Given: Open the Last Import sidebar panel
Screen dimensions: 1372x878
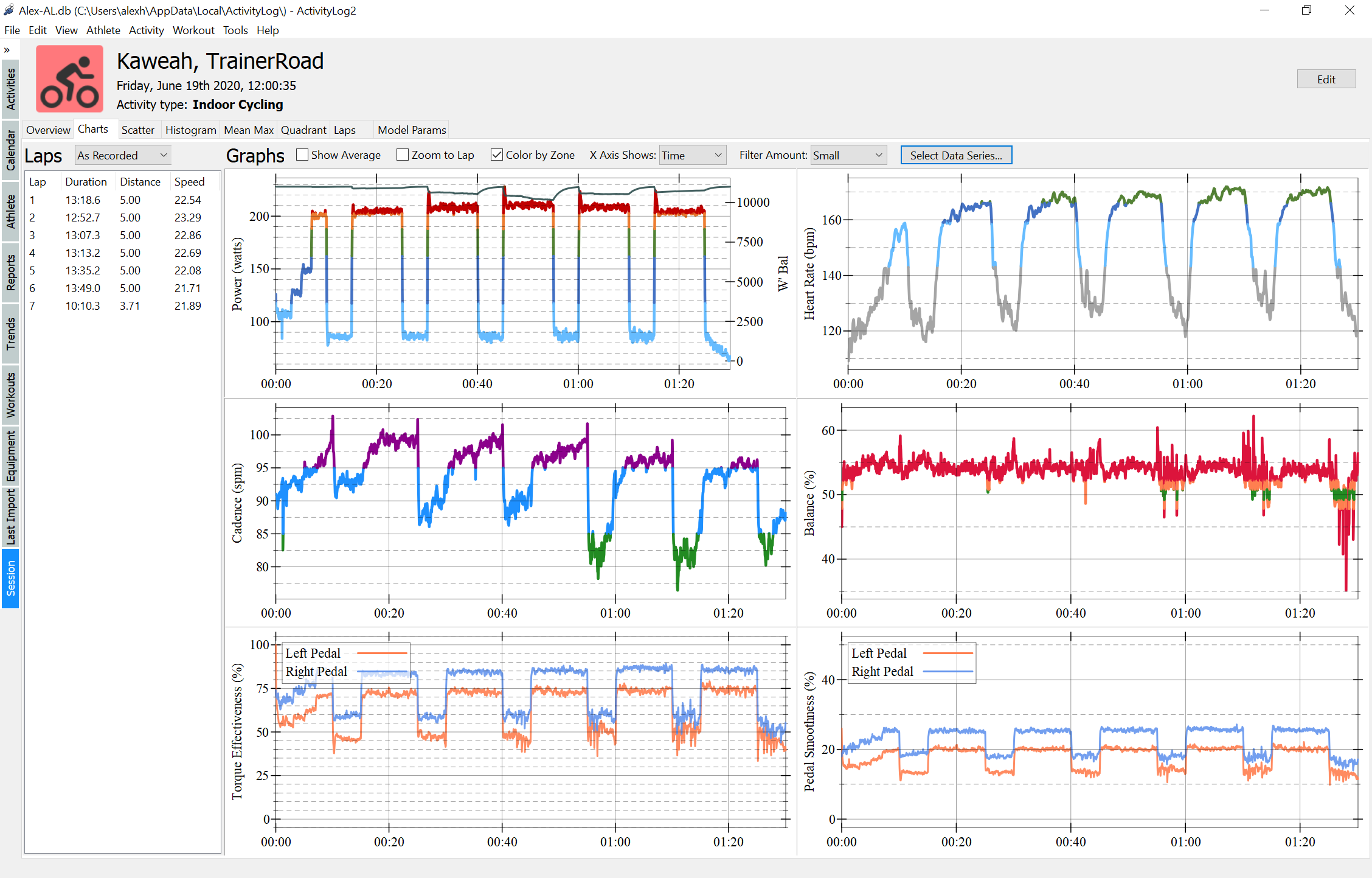Looking at the screenshot, I should point(10,517).
